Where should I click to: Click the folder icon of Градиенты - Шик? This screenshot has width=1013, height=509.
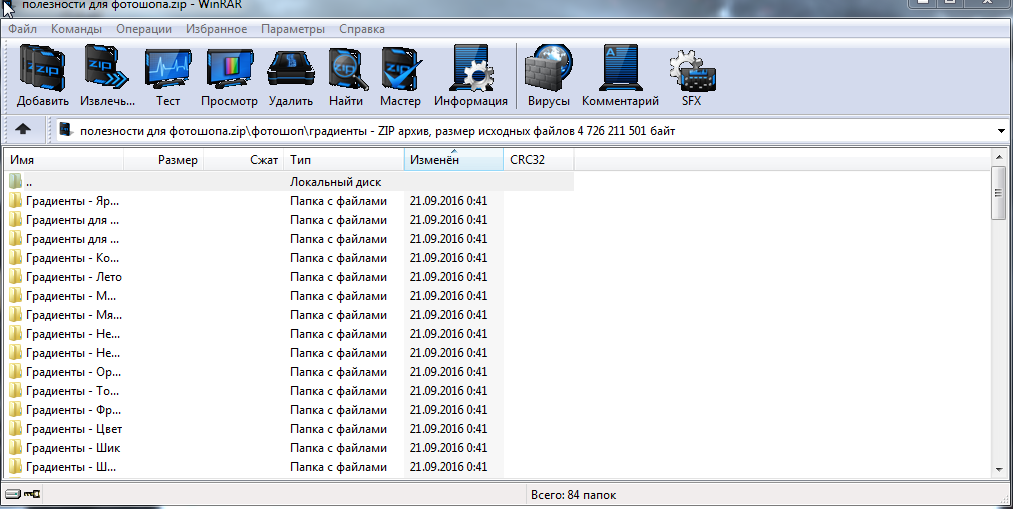pyautogui.click(x=16, y=448)
